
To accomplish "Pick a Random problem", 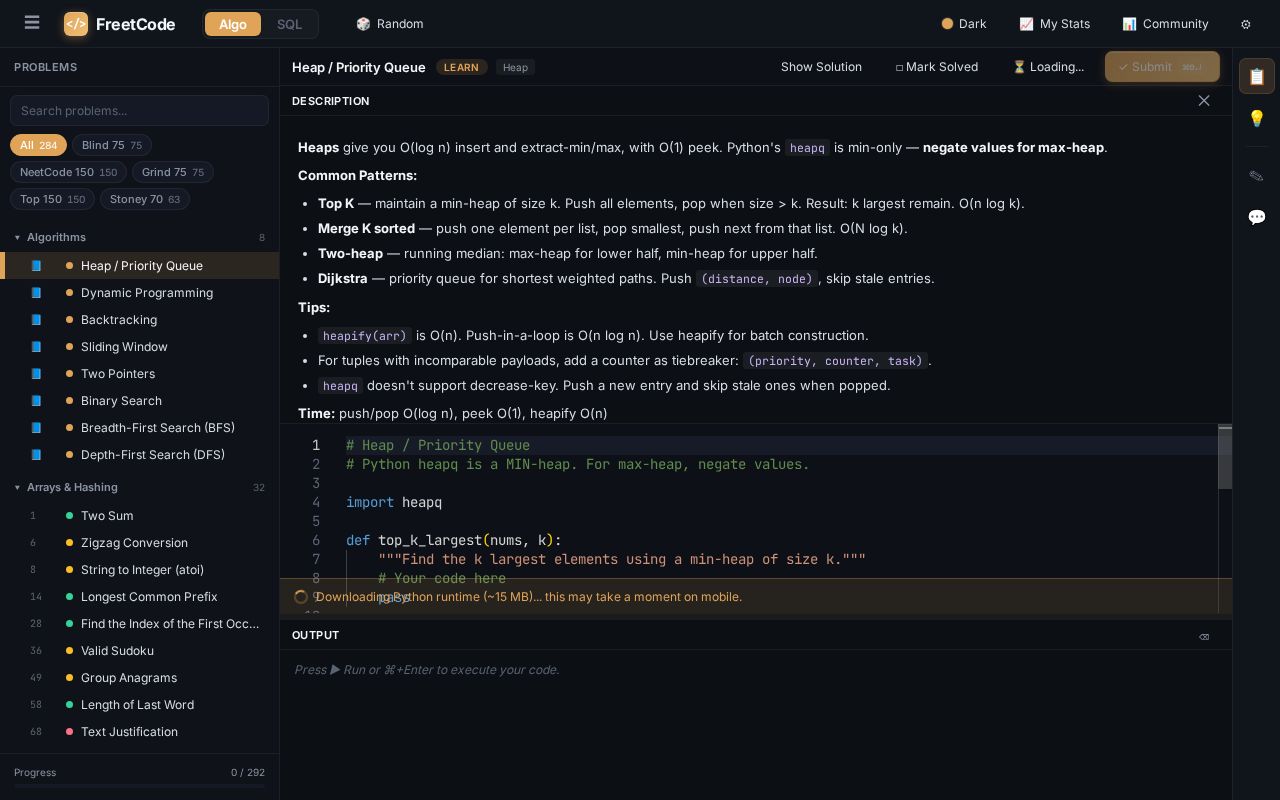I will pyautogui.click(x=390, y=24).
